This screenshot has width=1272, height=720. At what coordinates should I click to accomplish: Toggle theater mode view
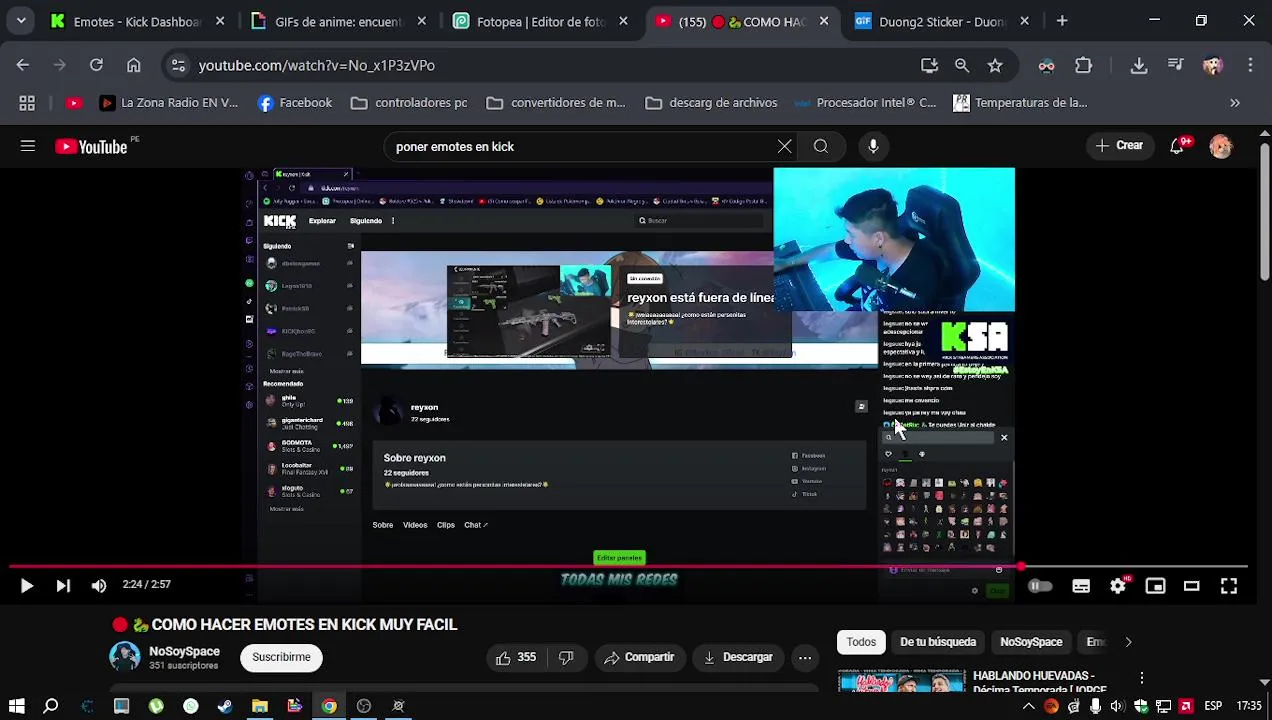(1192, 586)
